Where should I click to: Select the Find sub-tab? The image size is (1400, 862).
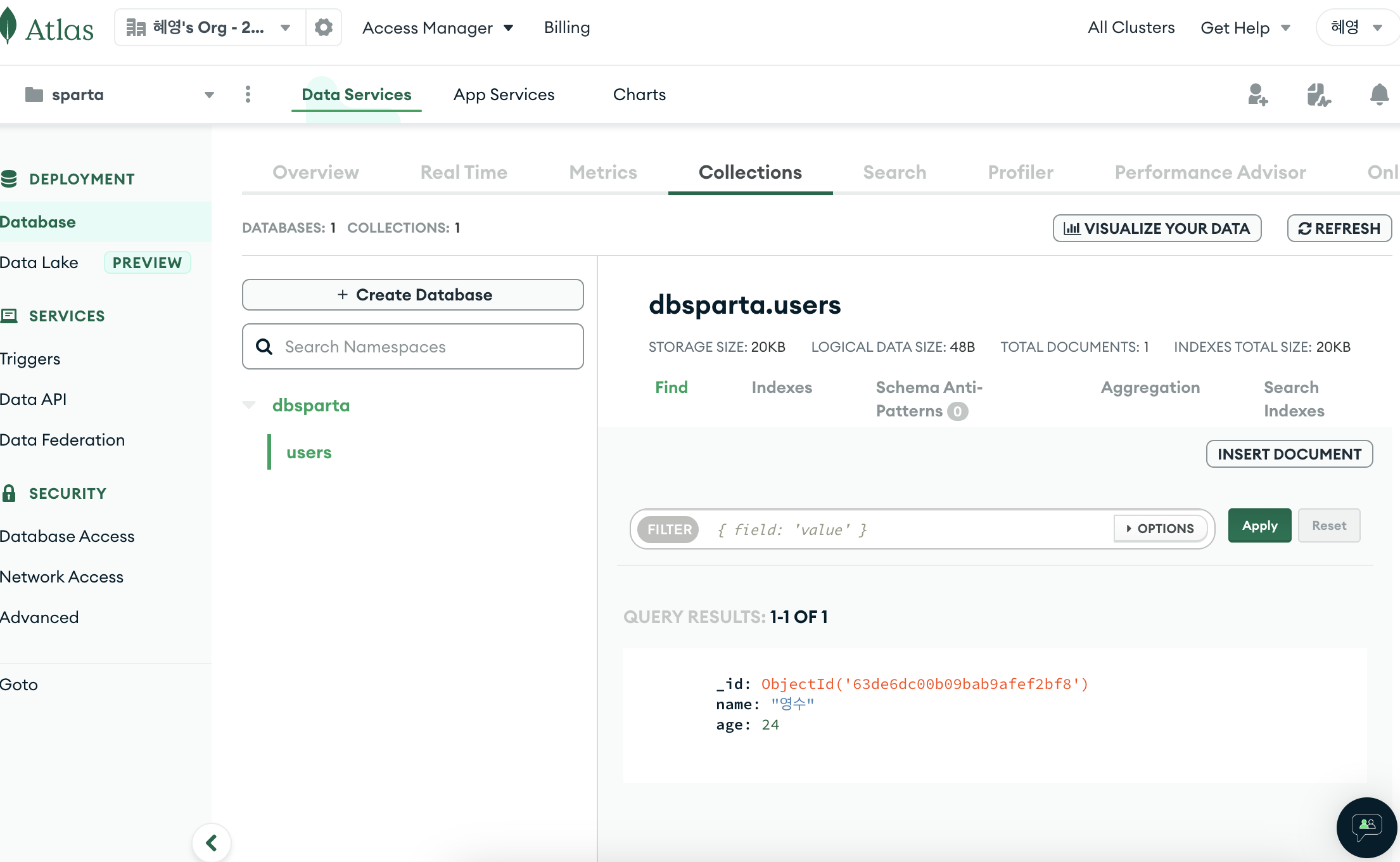pos(671,387)
